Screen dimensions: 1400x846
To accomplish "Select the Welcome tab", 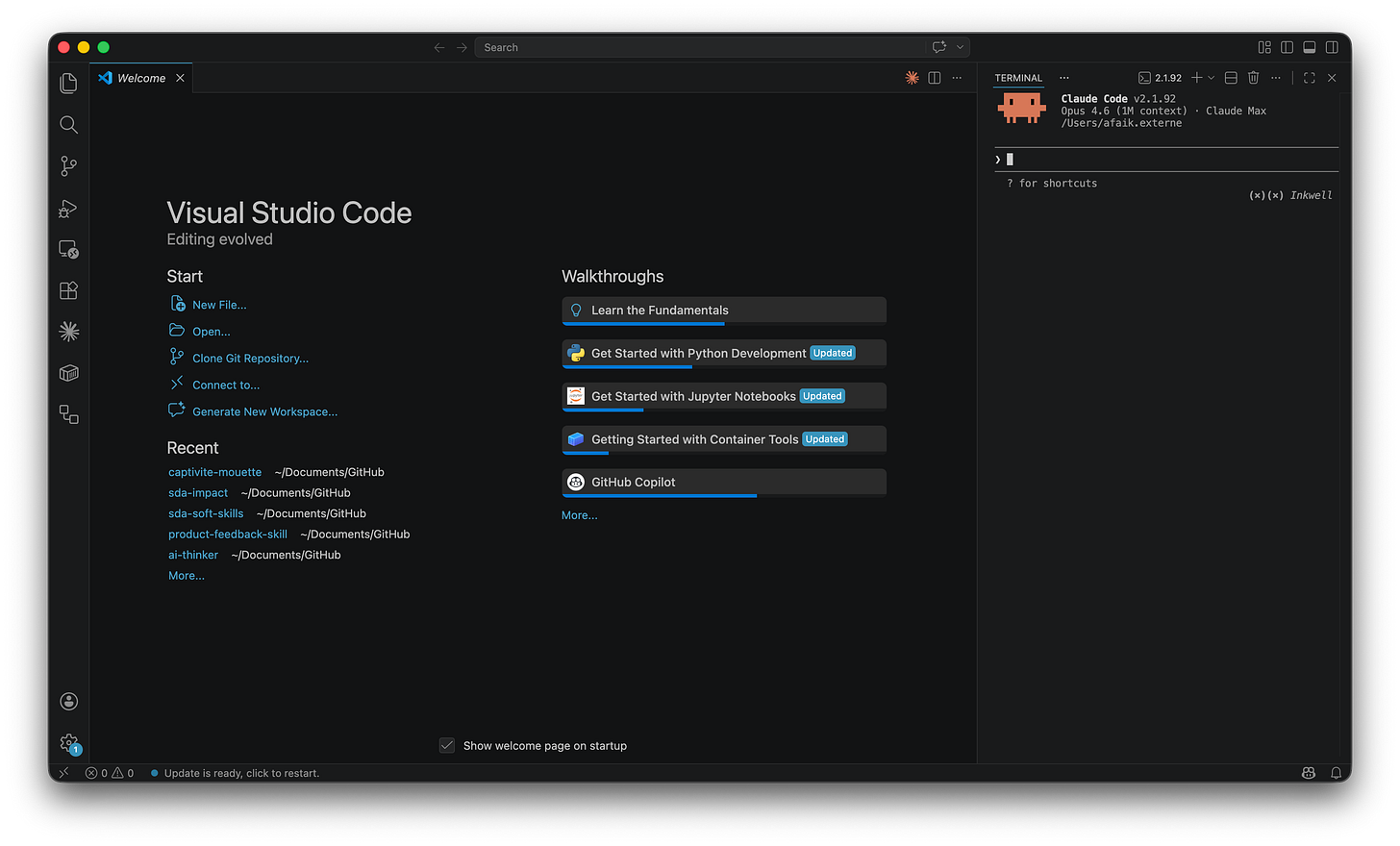I will [139, 78].
